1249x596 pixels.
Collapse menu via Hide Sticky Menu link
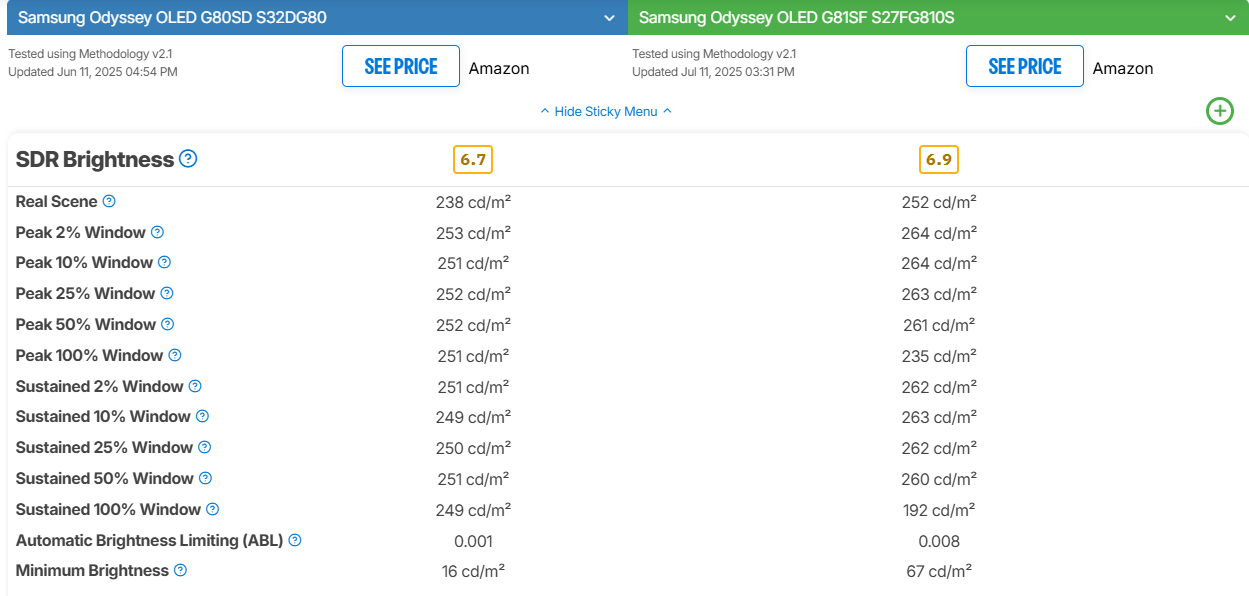coord(606,111)
